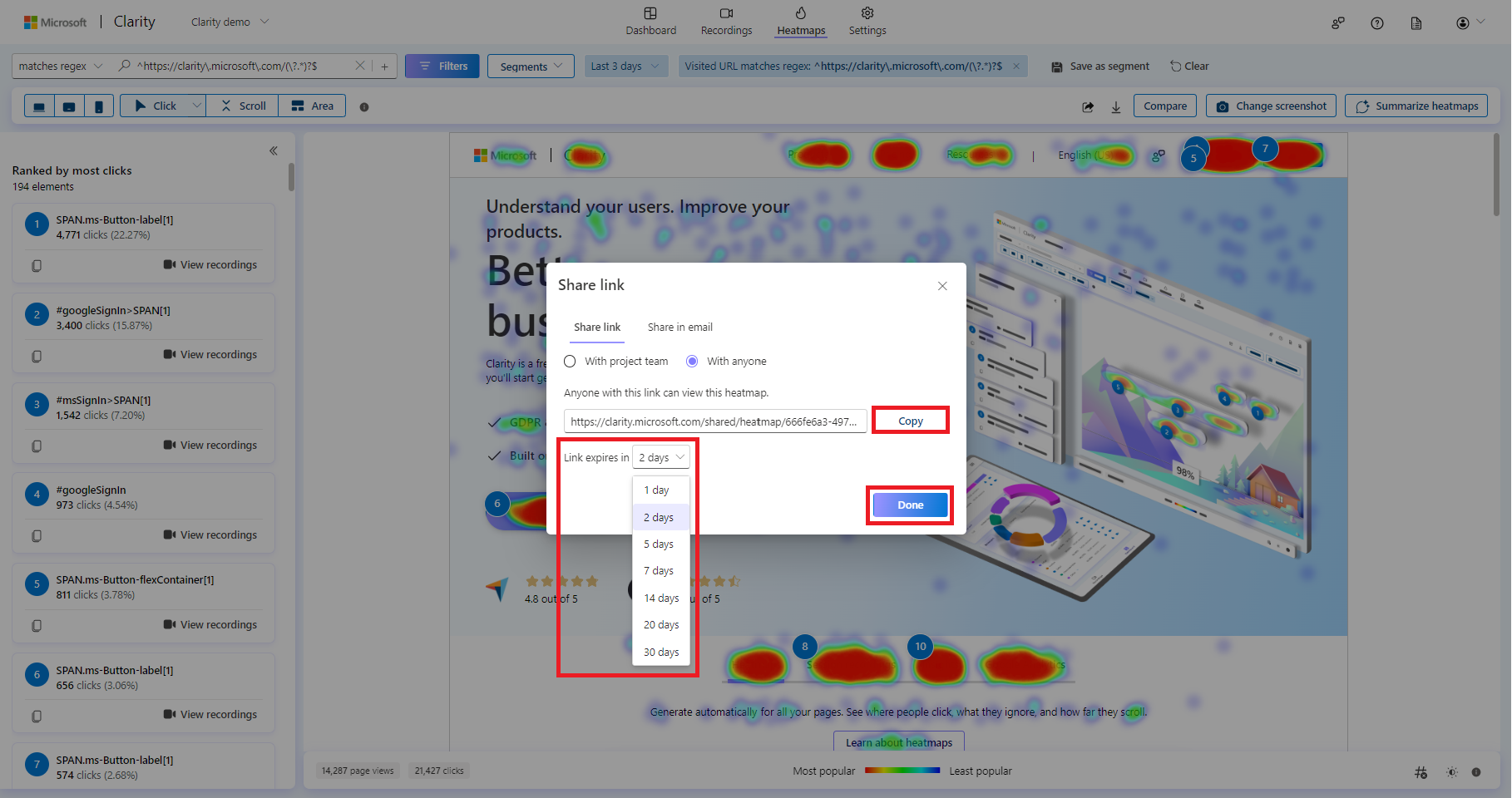Copy selector for #msSignIn>SPAN[1] element

tap(37, 446)
